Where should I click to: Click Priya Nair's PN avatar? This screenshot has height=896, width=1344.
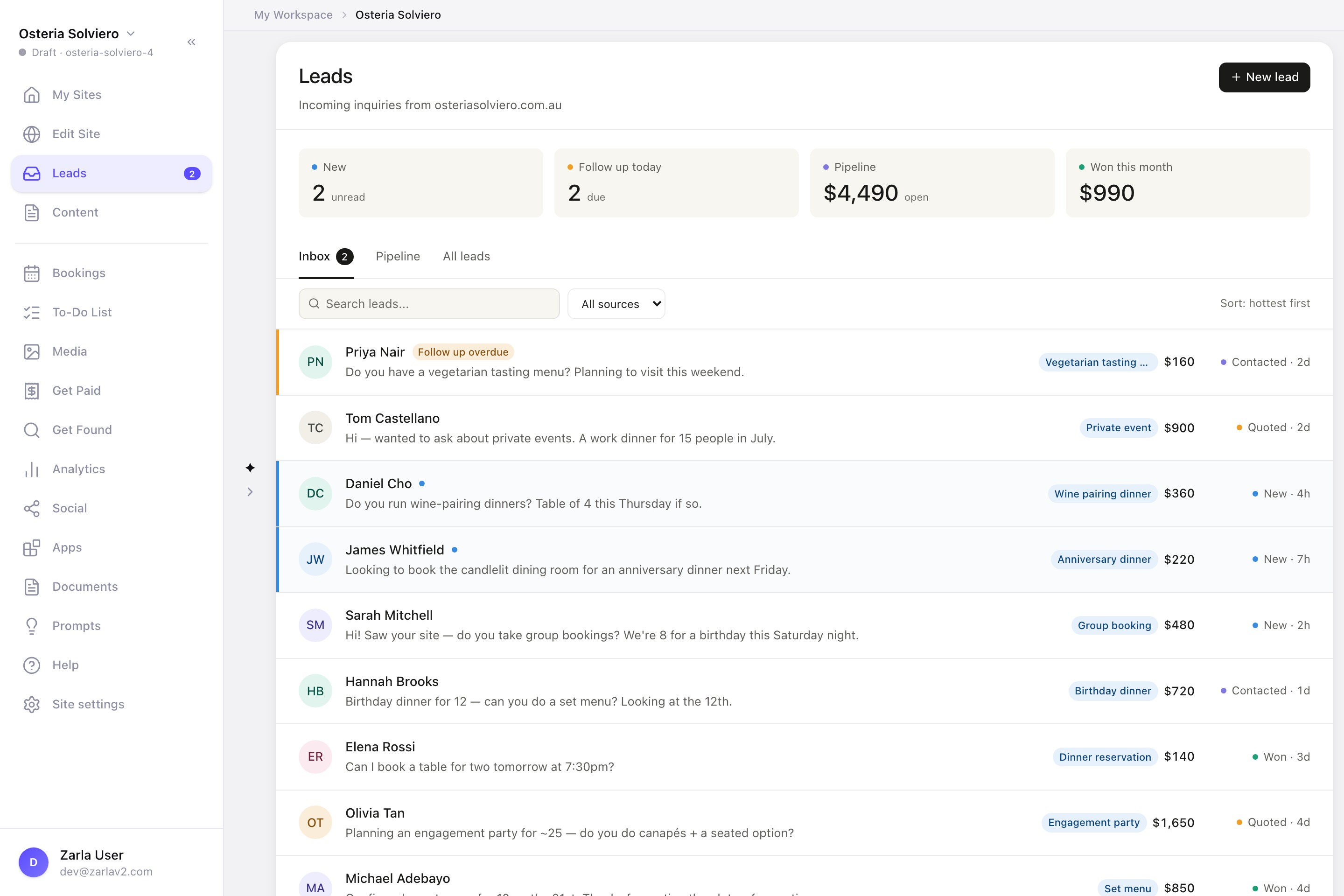[x=315, y=362]
